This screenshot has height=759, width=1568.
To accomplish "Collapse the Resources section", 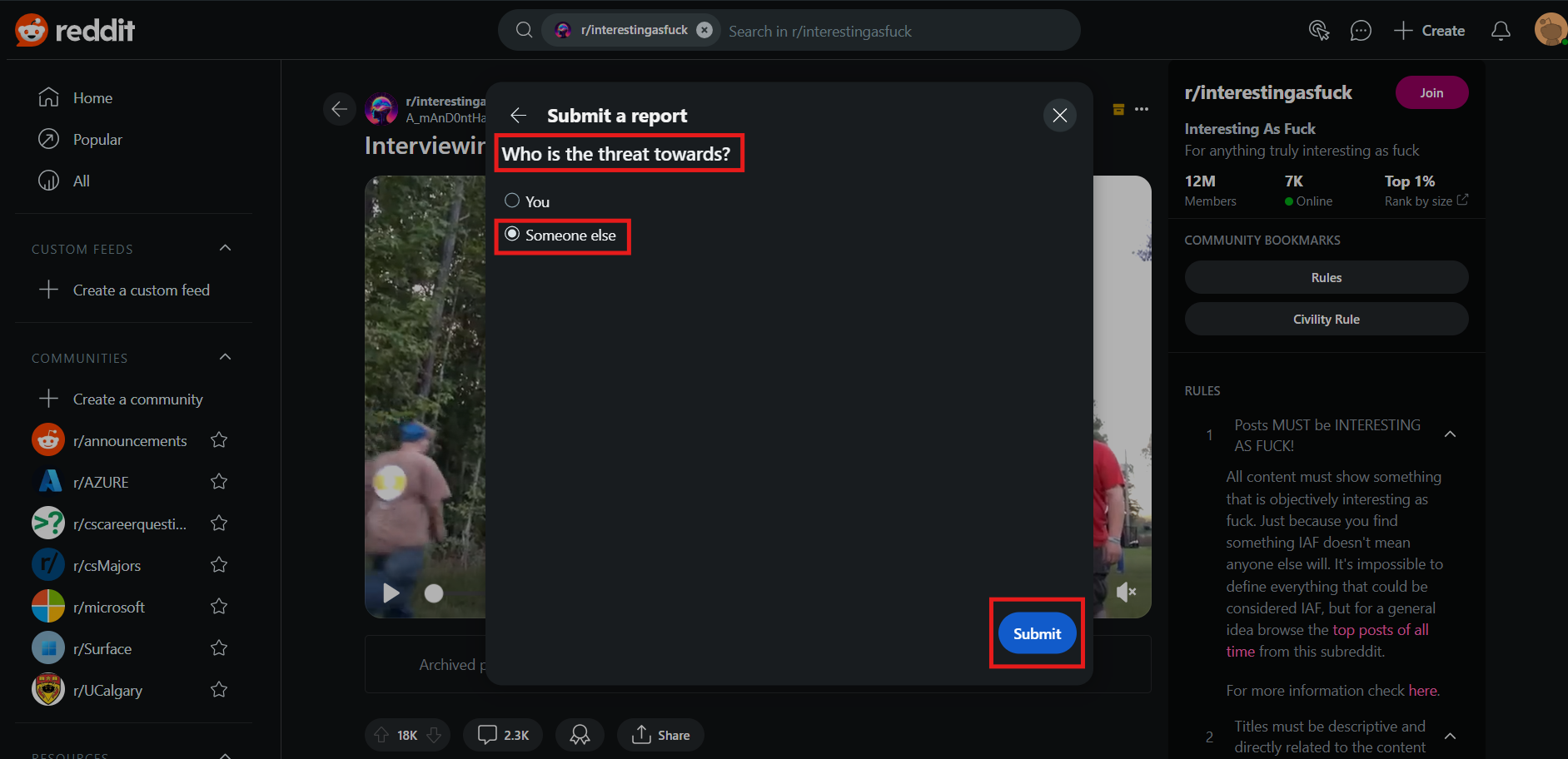I will coord(225,755).
